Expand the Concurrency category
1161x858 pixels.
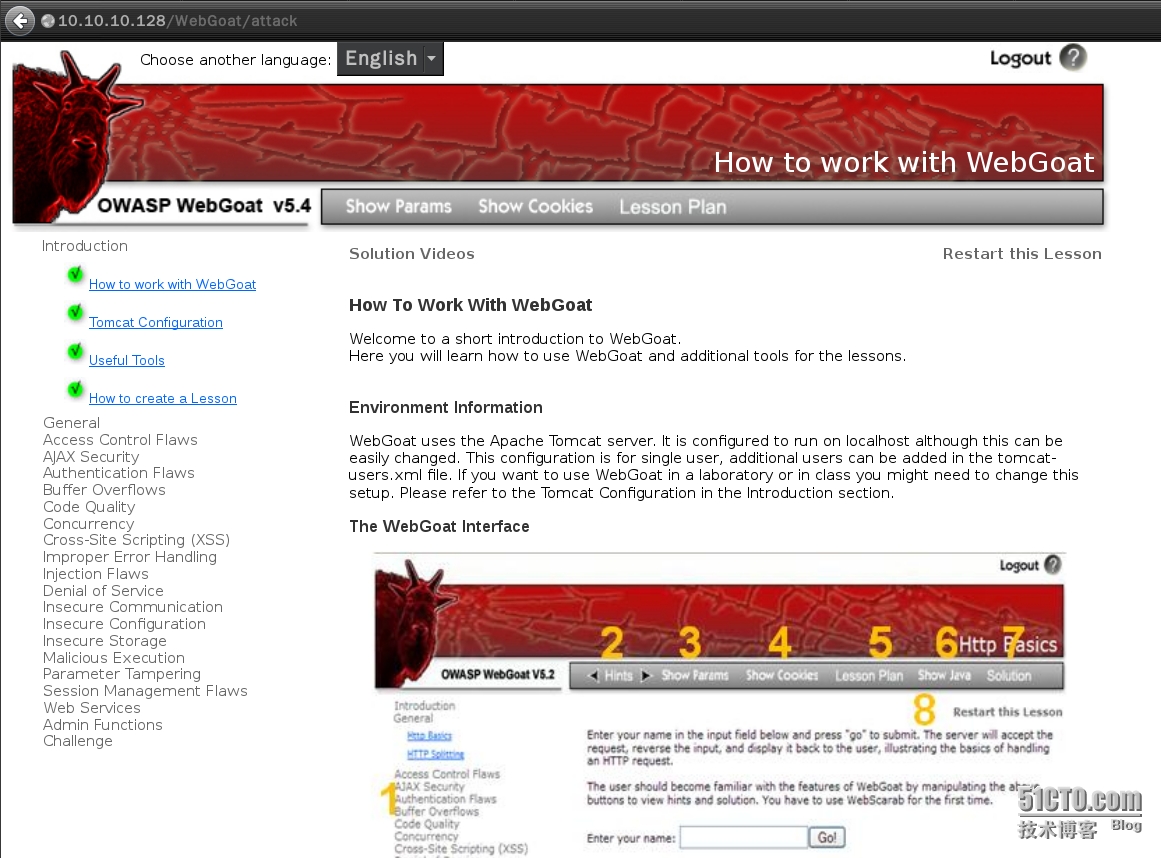pyautogui.click(x=88, y=524)
